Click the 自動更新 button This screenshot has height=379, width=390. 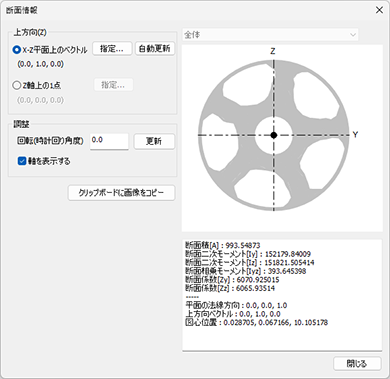click(x=155, y=49)
